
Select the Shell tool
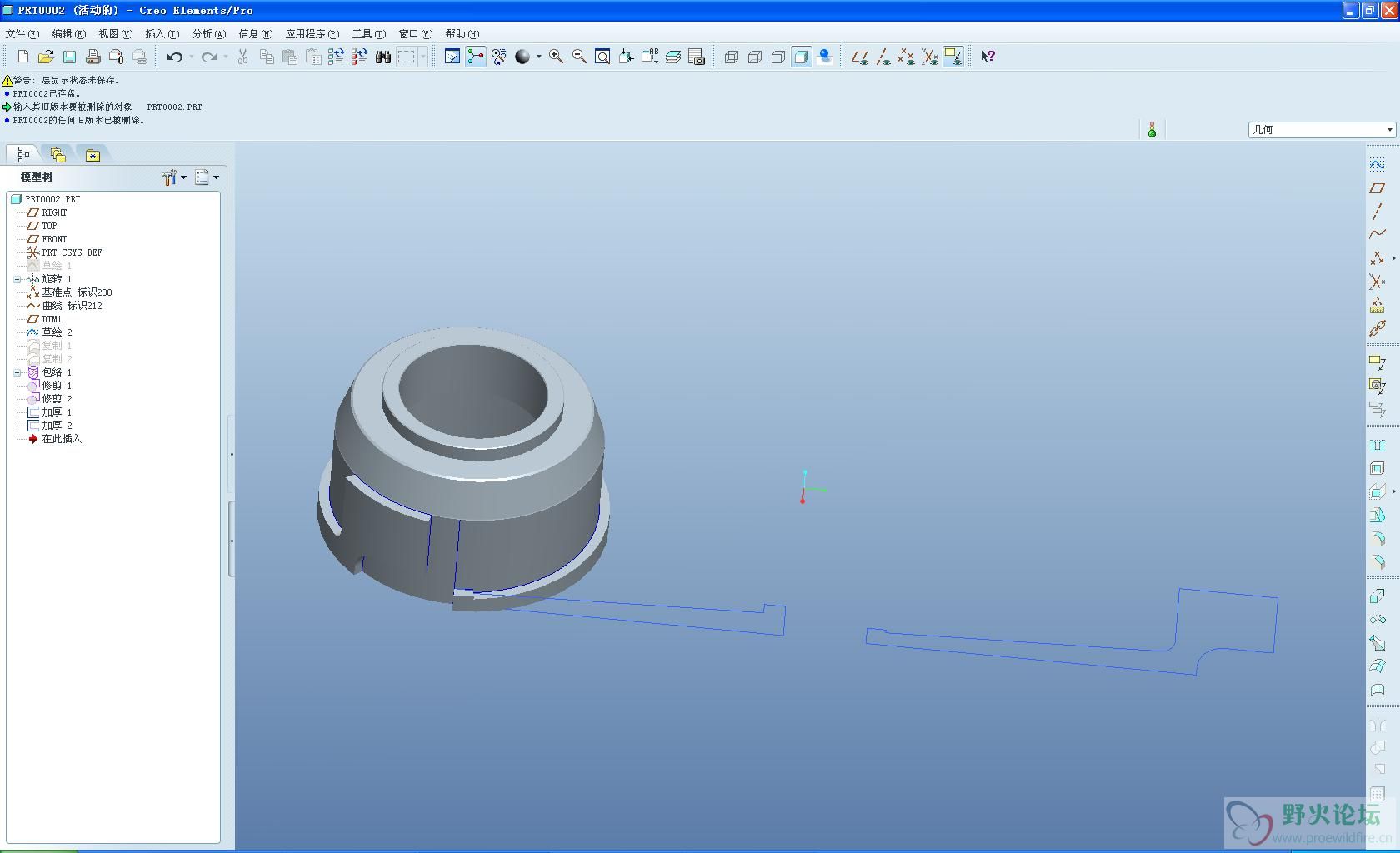pyautogui.click(x=1377, y=468)
